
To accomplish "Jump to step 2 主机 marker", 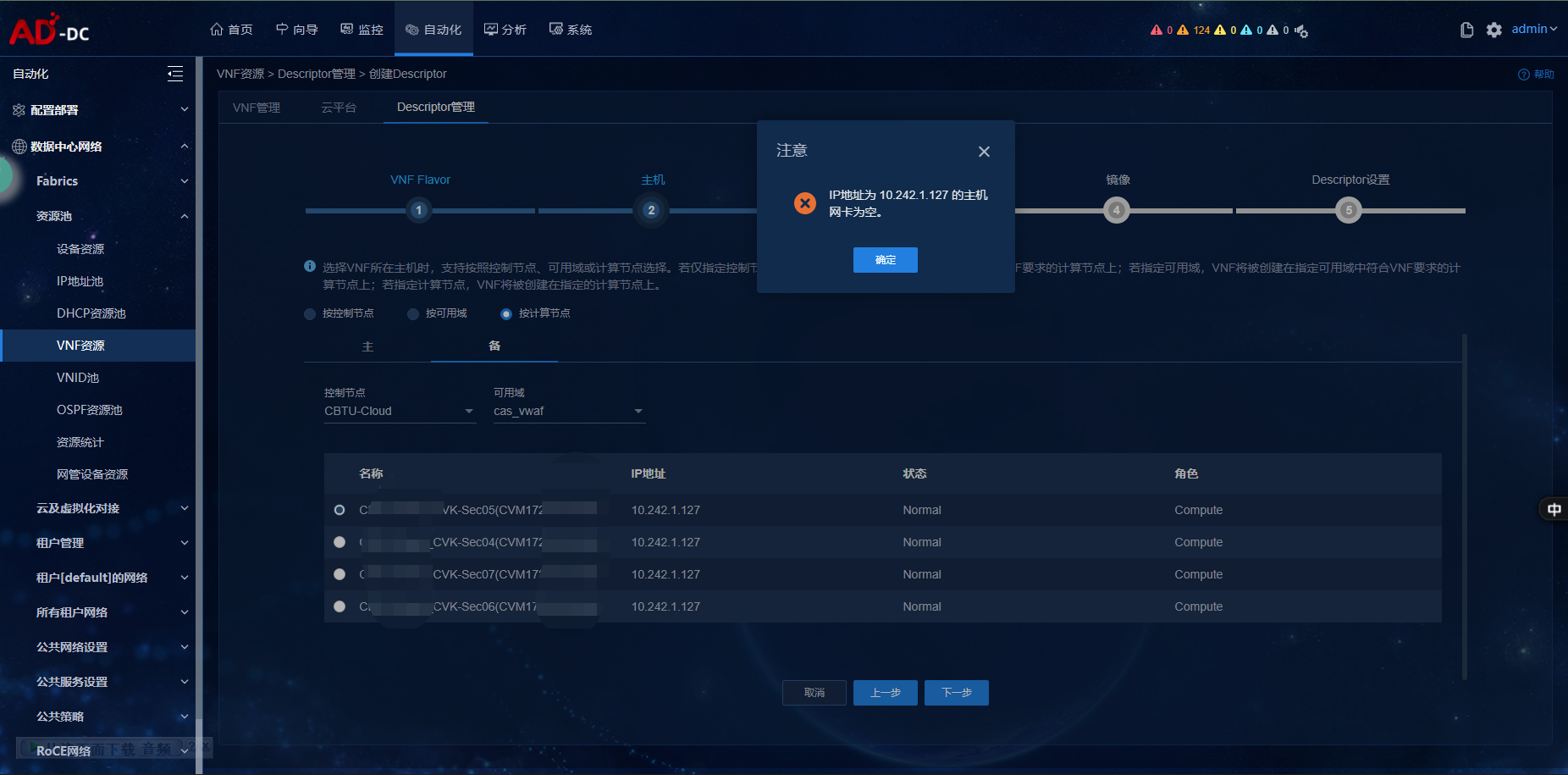I will click(651, 210).
